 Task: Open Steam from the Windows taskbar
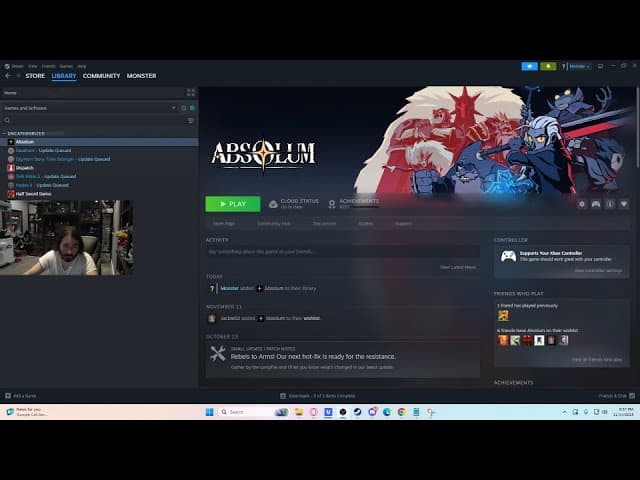[x=357, y=412]
